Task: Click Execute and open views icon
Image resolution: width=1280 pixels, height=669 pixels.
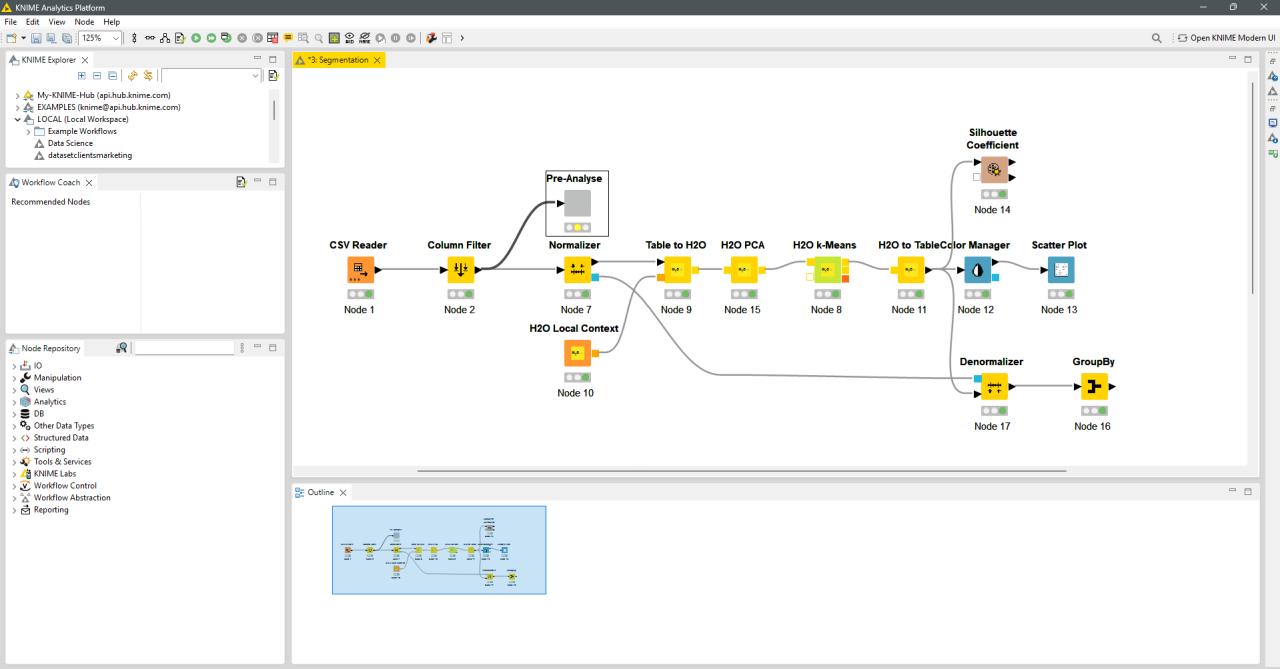Action: pos(228,38)
